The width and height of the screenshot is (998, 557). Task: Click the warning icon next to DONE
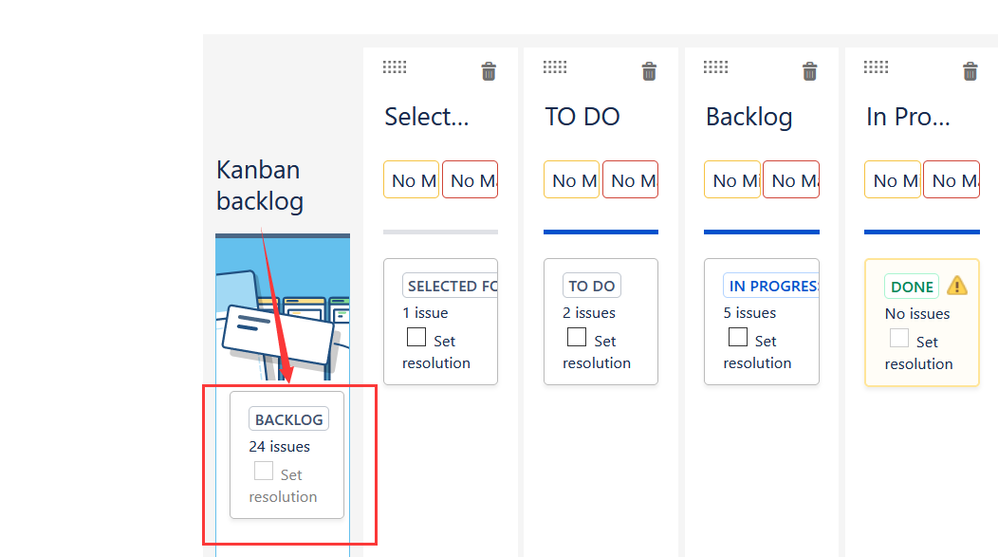point(957,286)
